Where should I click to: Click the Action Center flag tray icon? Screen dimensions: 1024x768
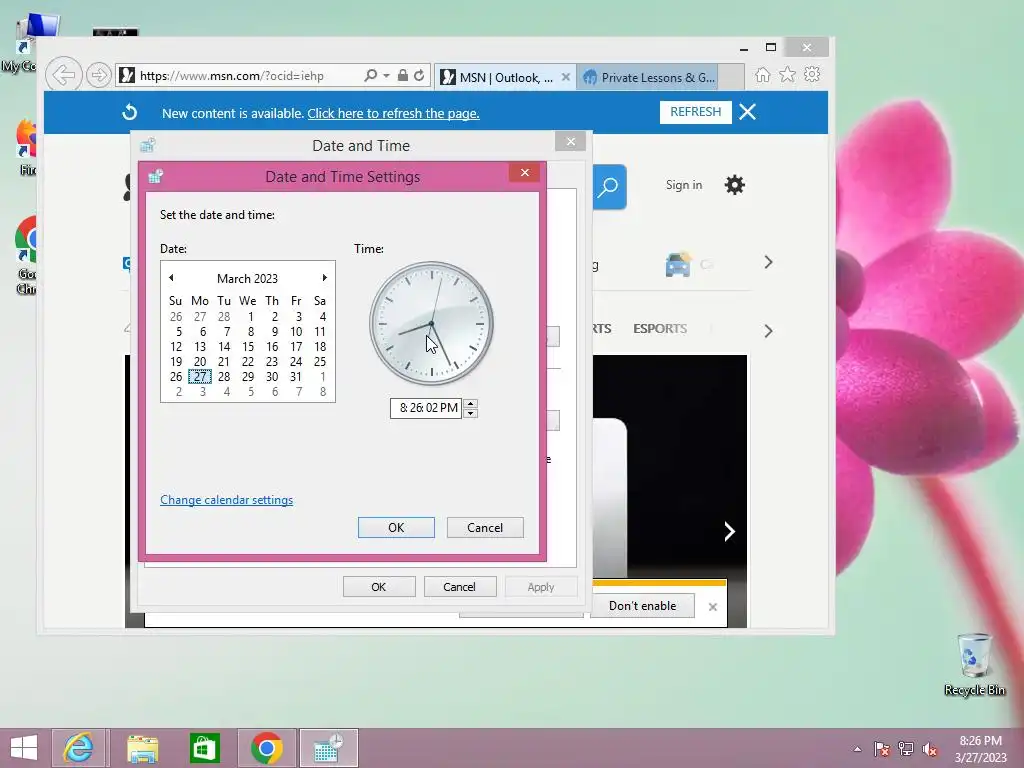point(882,749)
